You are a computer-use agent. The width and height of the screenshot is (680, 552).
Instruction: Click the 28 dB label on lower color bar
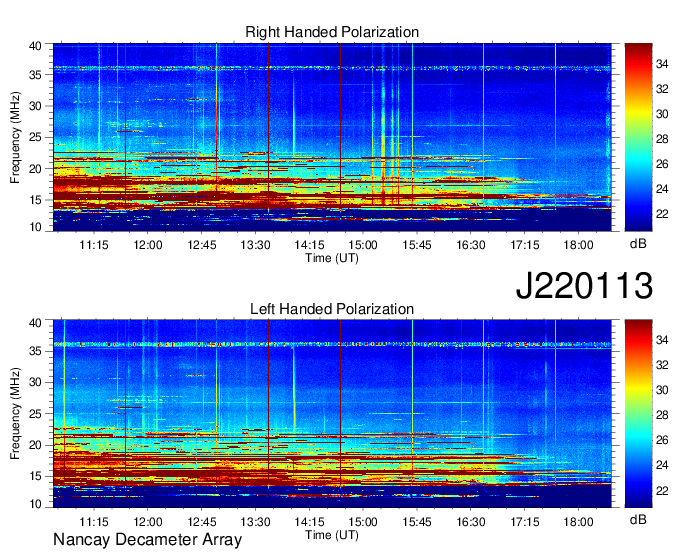[x=662, y=415]
